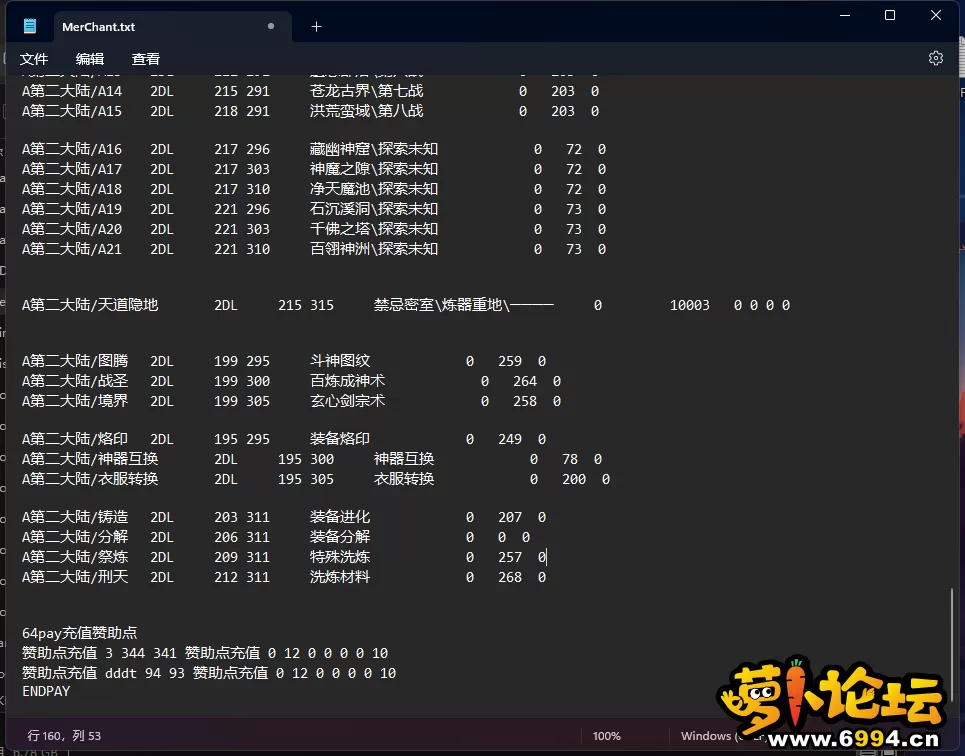Click text A第二大陆/境界
Viewport: 965px width, 756px height.
pyautogui.click(x=75, y=401)
